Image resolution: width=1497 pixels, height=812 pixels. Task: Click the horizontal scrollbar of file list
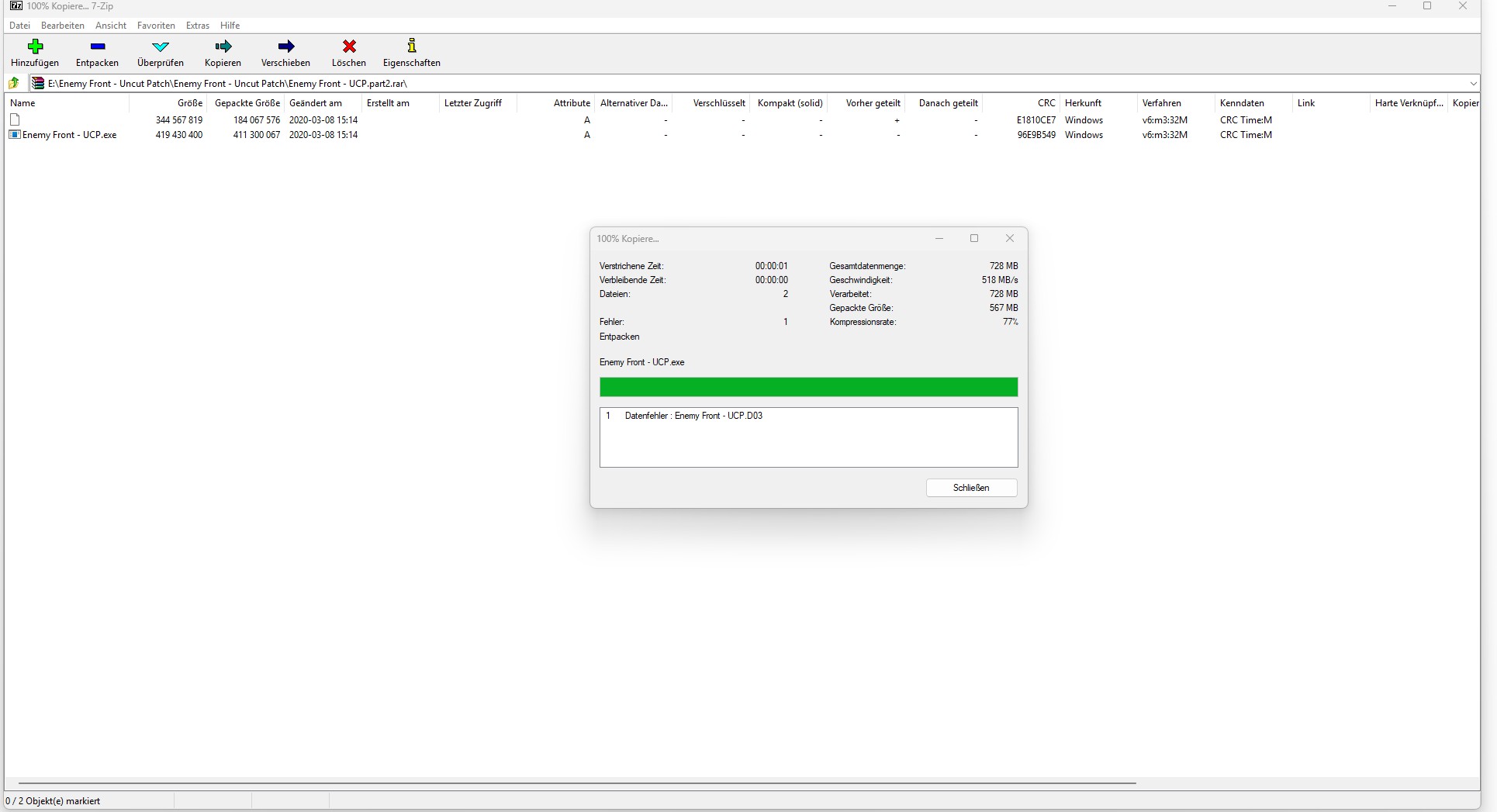coord(577,783)
